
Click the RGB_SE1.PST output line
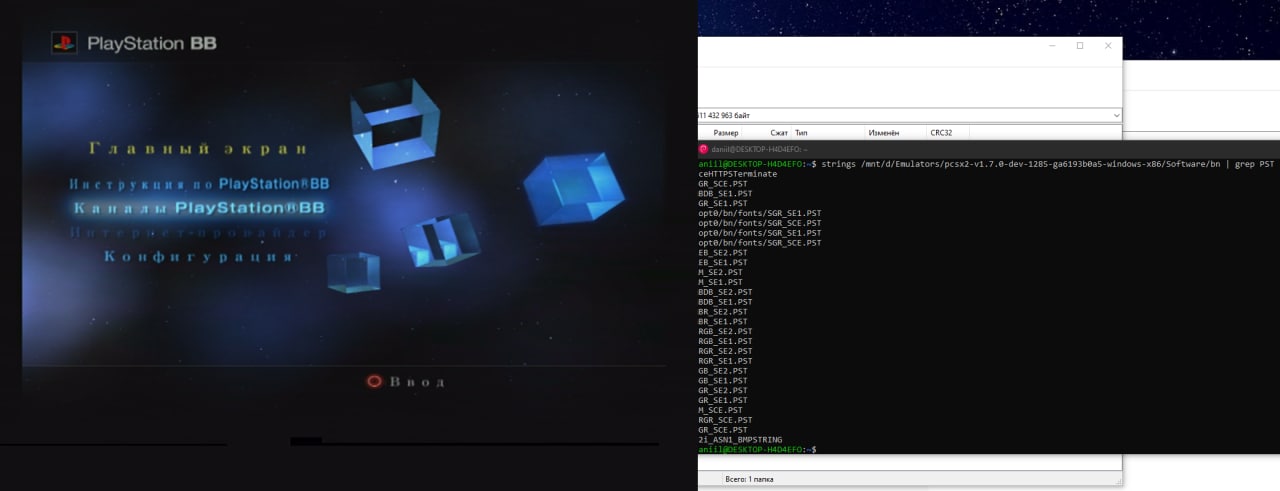click(x=725, y=341)
